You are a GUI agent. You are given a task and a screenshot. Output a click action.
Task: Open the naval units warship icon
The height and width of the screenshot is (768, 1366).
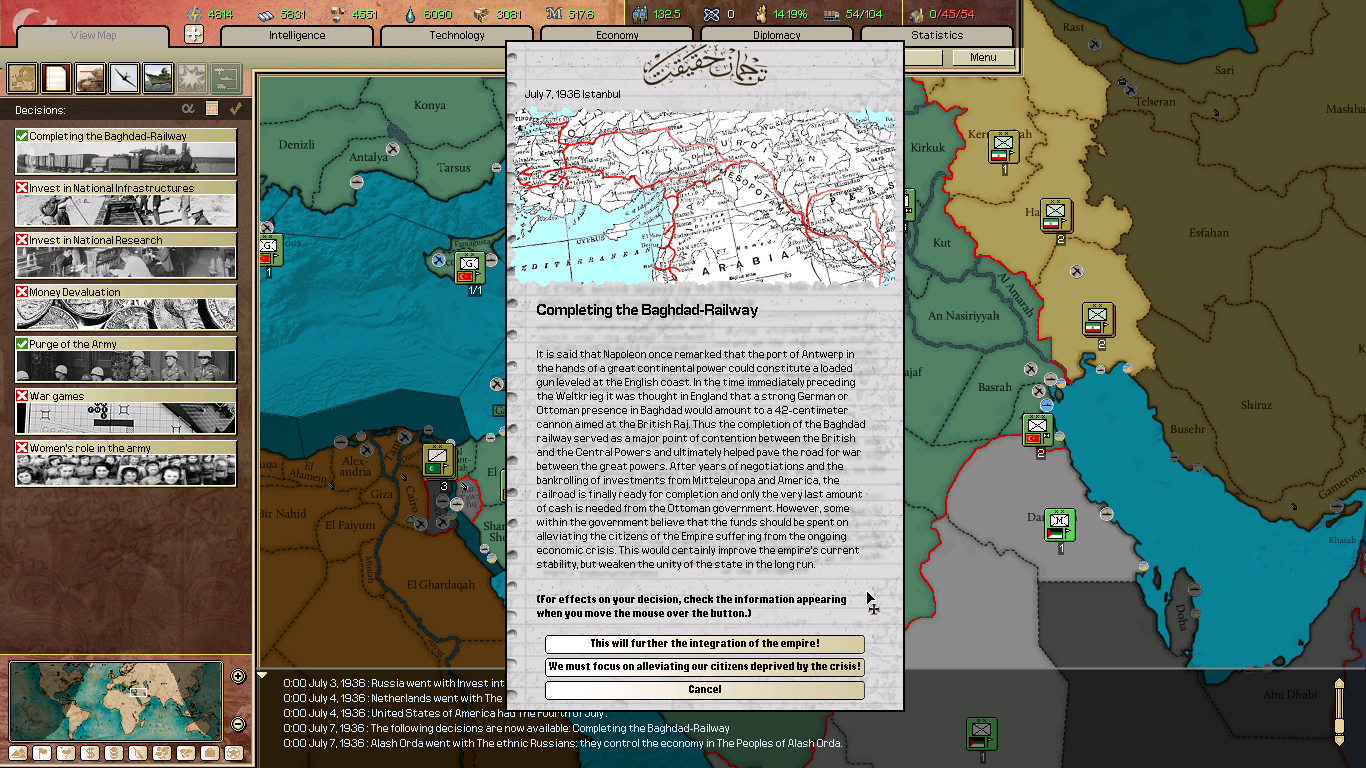click(x=158, y=77)
